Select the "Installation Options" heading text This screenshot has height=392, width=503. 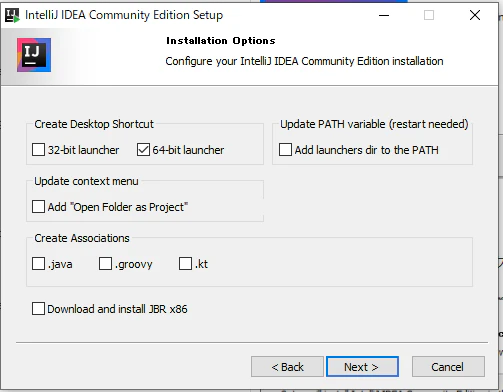221,41
